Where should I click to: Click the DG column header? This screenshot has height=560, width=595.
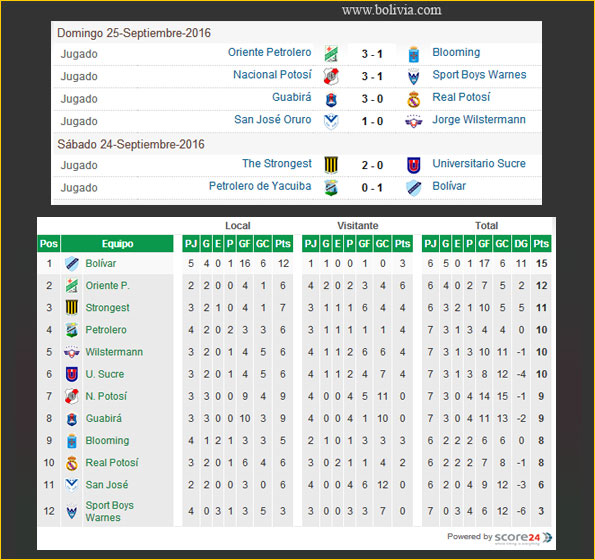[x=521, y=244]
